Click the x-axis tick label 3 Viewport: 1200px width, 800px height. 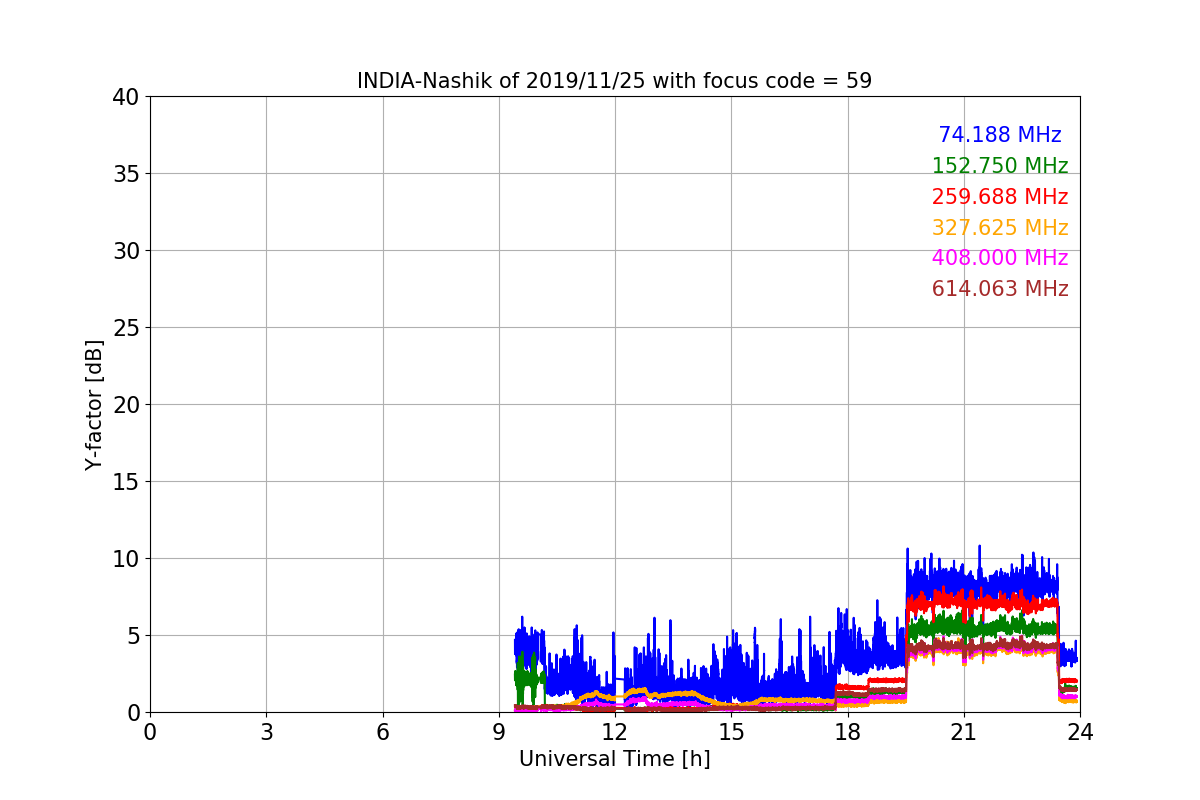(x=266, y=732)
